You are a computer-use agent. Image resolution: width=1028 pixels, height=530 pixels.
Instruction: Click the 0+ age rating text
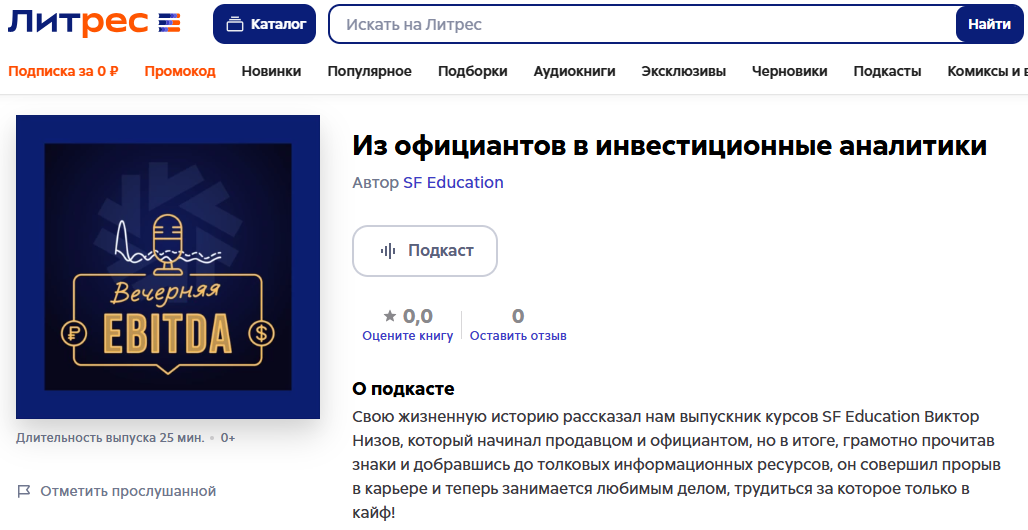[x=228, y=438]
